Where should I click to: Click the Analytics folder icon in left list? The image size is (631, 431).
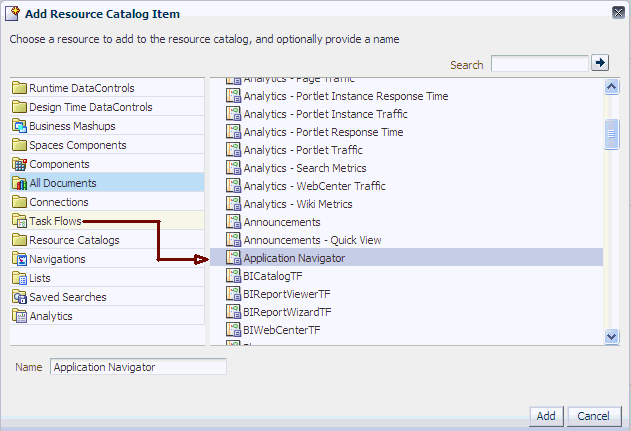[19, 316]
